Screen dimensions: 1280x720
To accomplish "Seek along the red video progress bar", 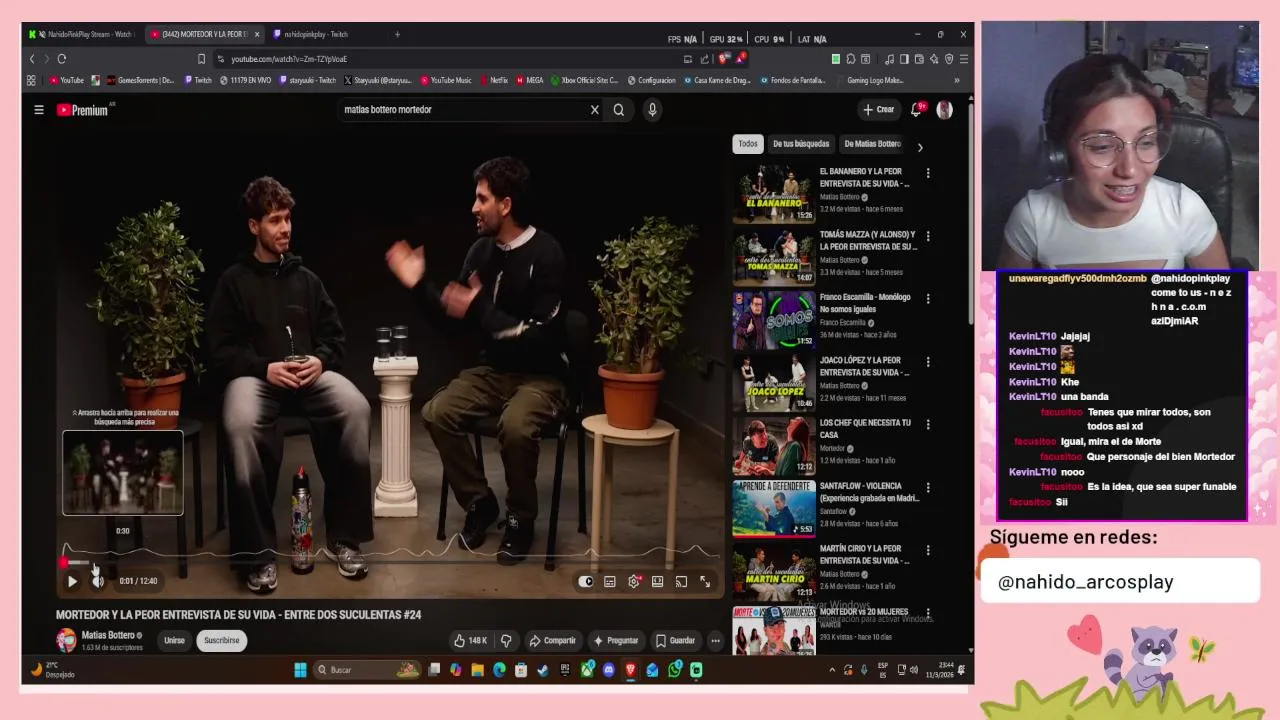I will 391,563.
